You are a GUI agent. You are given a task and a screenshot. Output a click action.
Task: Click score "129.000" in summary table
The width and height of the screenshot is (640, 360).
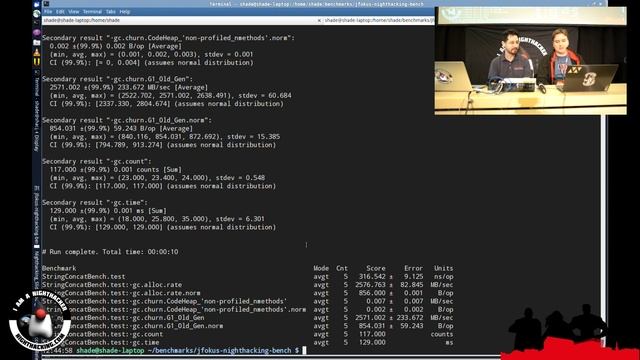click(x=372, y=342)
